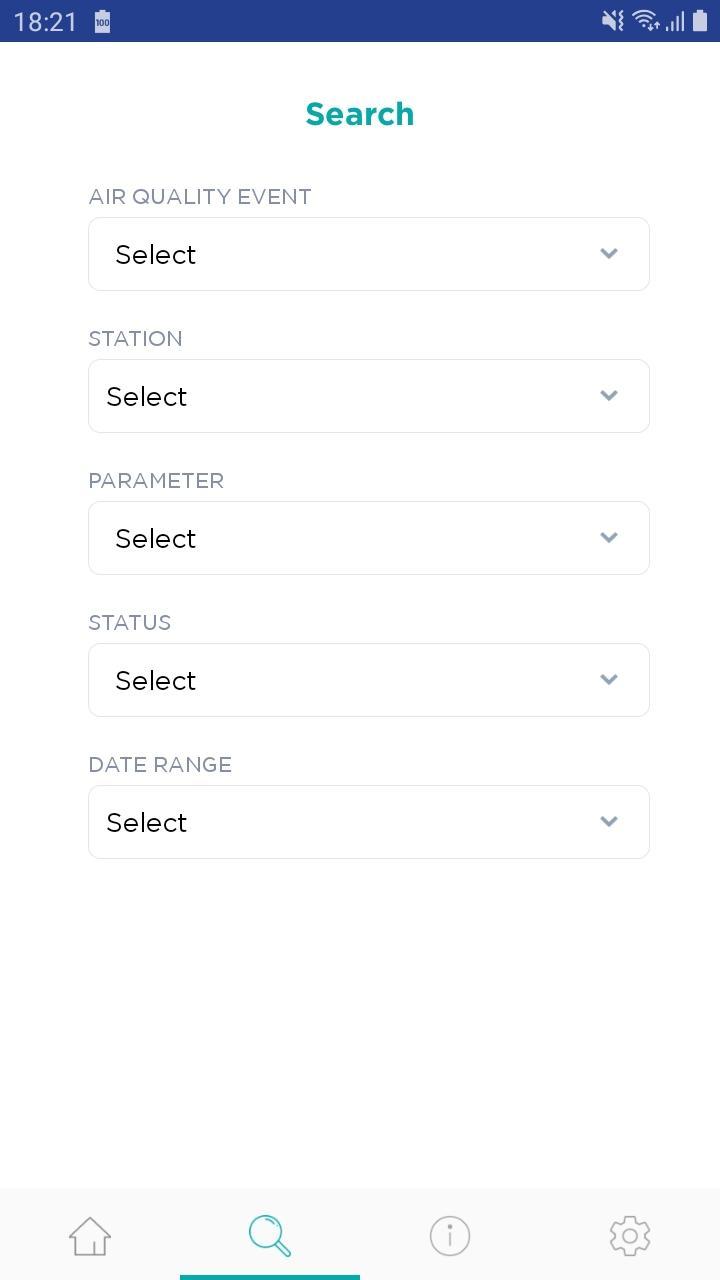Image resolution: width=720 pixels, height=1280 pixels.
Task: Expand the Air Quality Event dropdown
Action: [368, 254]
